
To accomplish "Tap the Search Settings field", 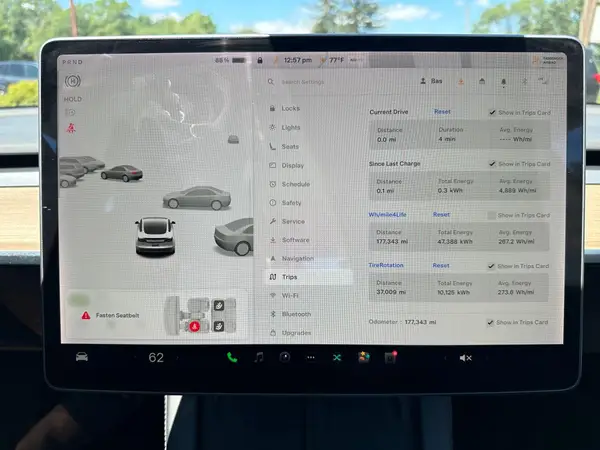I will click(302, 82).
